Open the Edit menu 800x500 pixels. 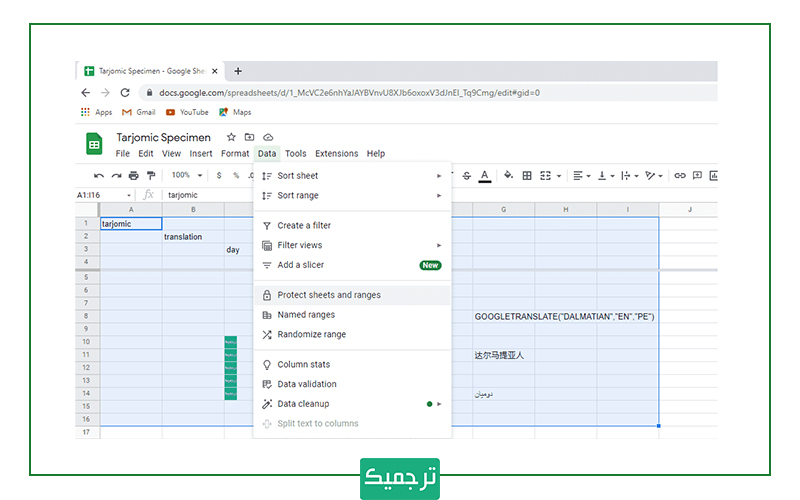tap(145, 154)
